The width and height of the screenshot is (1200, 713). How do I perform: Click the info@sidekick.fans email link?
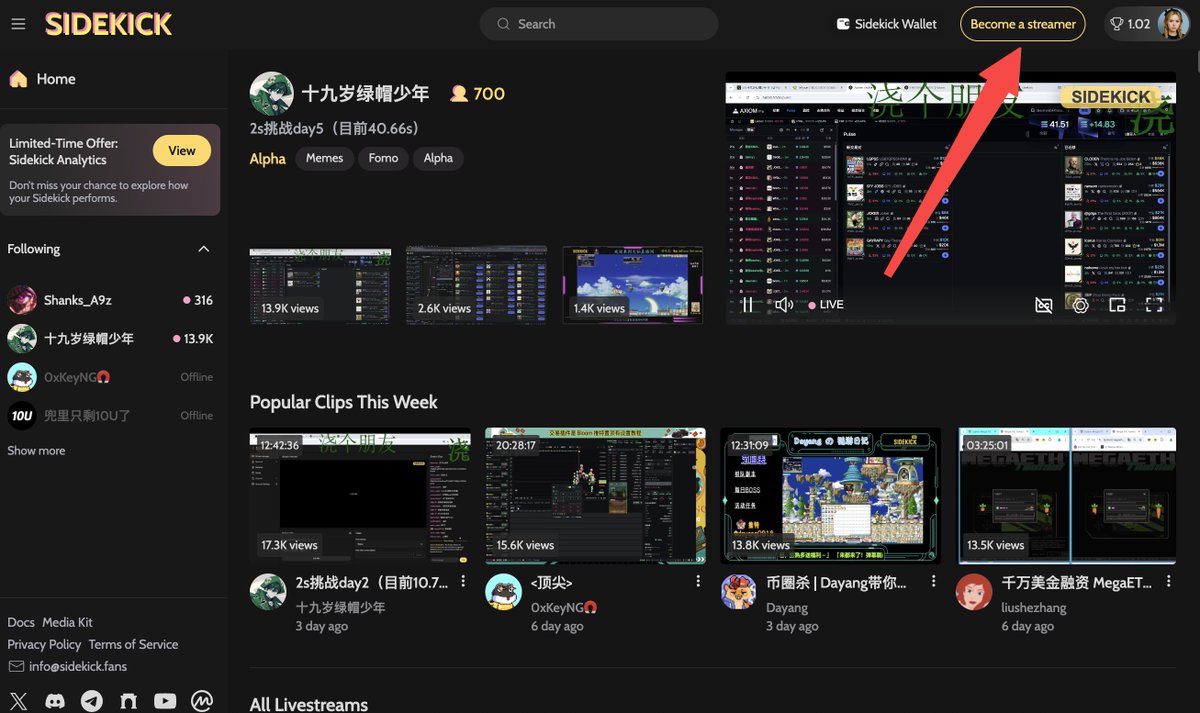(x=78, y=666)
